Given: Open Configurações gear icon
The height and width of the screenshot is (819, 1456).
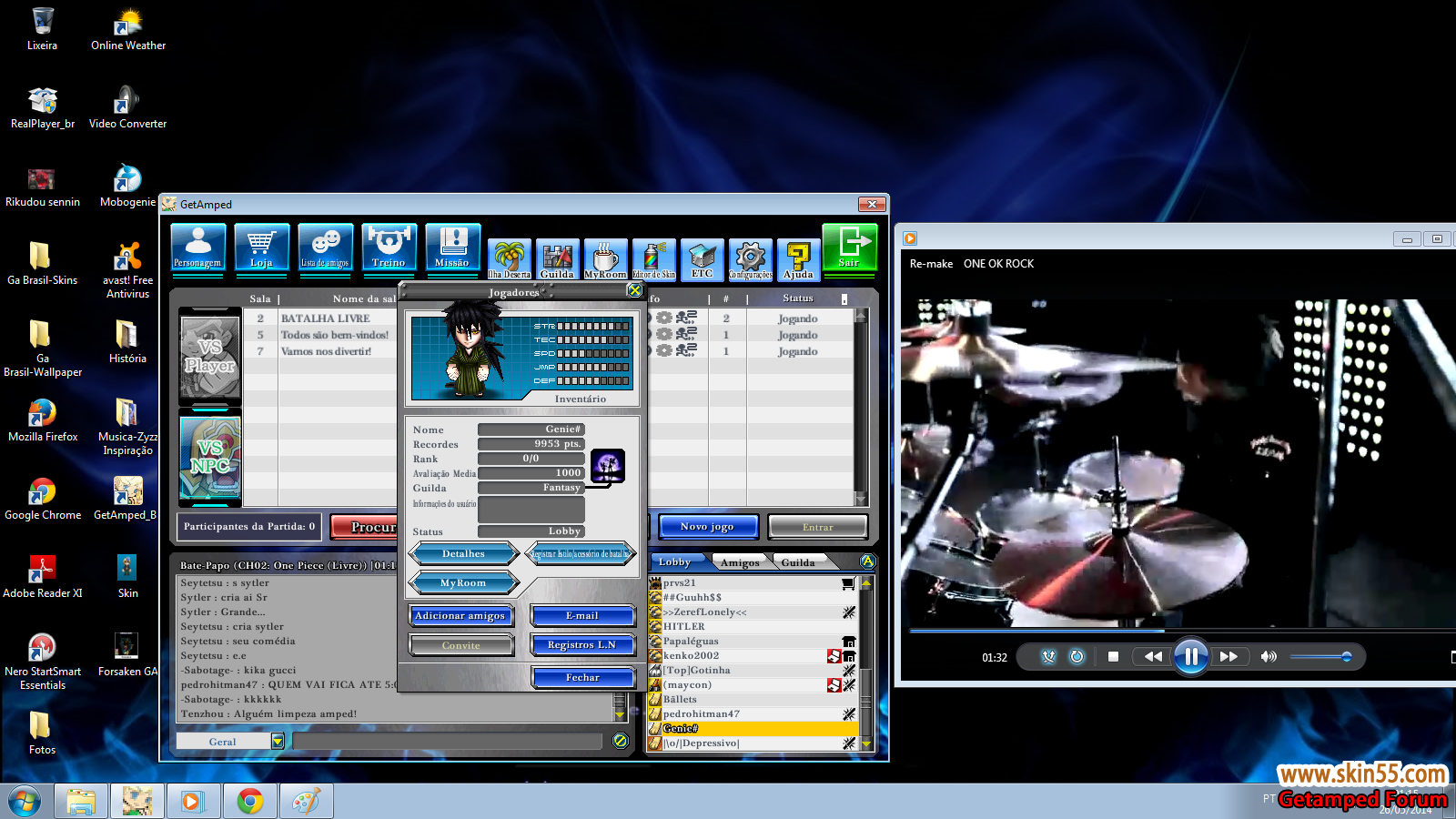Looking at the screenshot, I should click(x=750, y=259).
